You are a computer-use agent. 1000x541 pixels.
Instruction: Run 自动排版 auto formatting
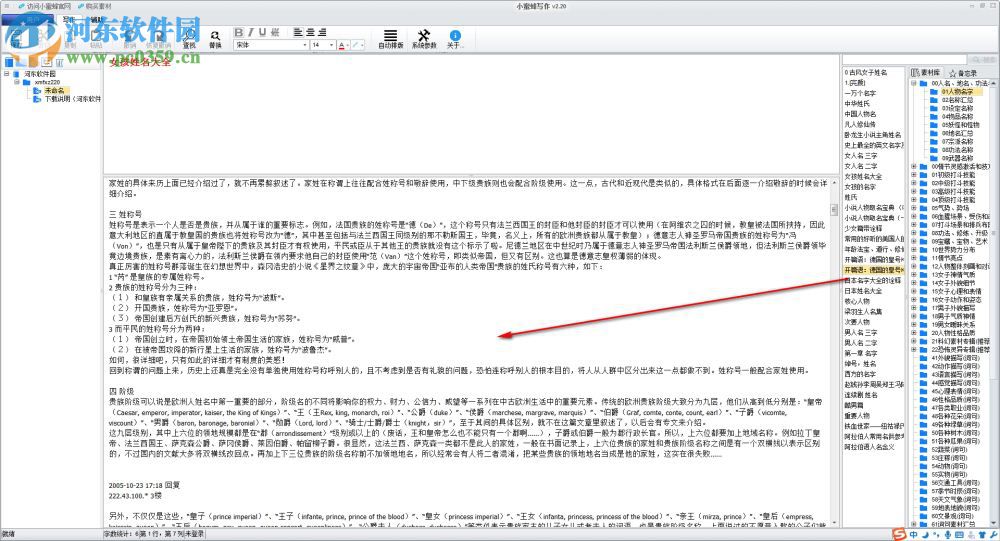390,39
